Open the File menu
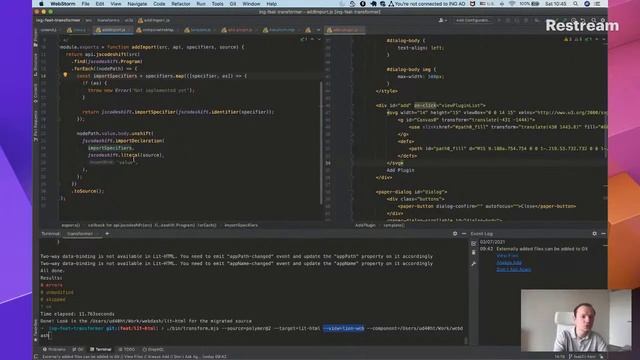 [x=85, y=4]
